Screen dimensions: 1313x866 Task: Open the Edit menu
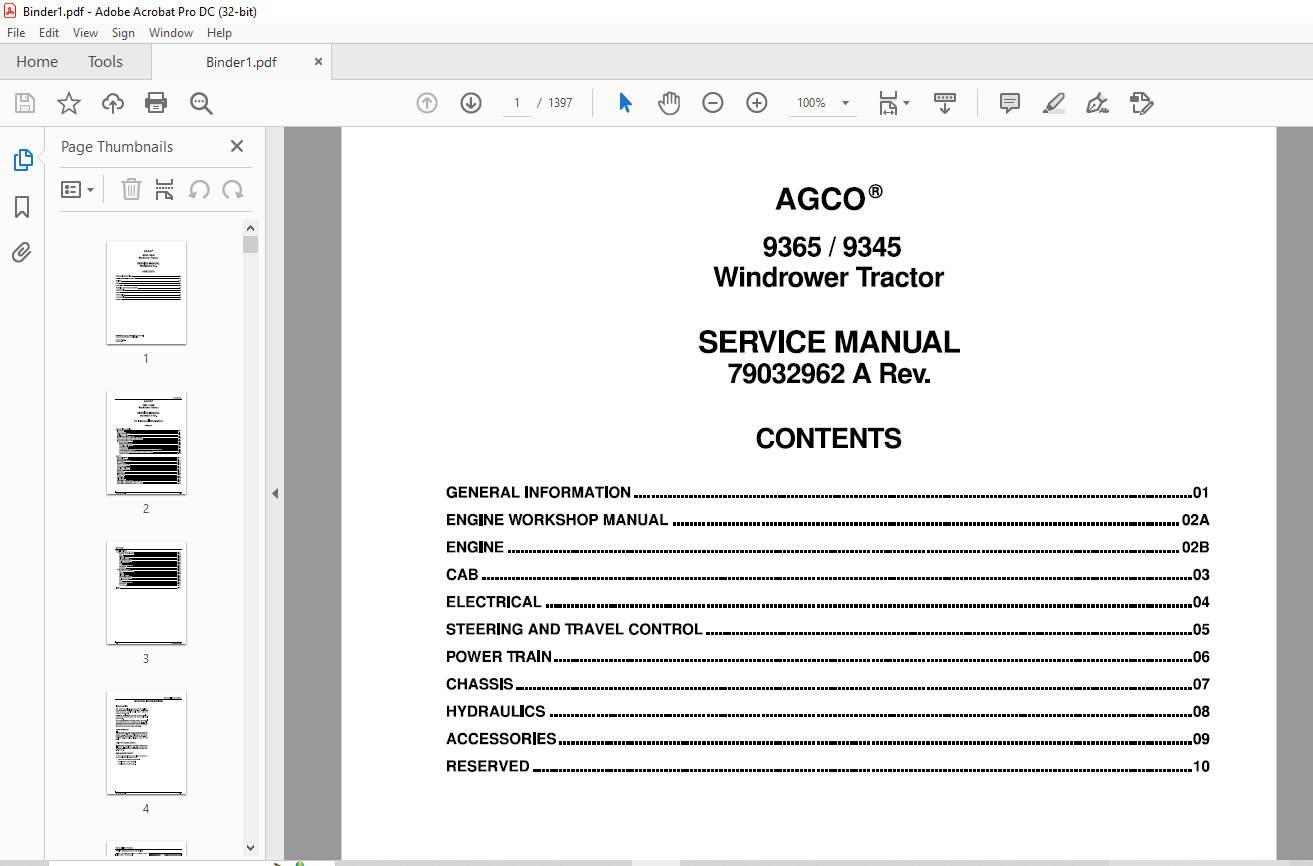49,33
